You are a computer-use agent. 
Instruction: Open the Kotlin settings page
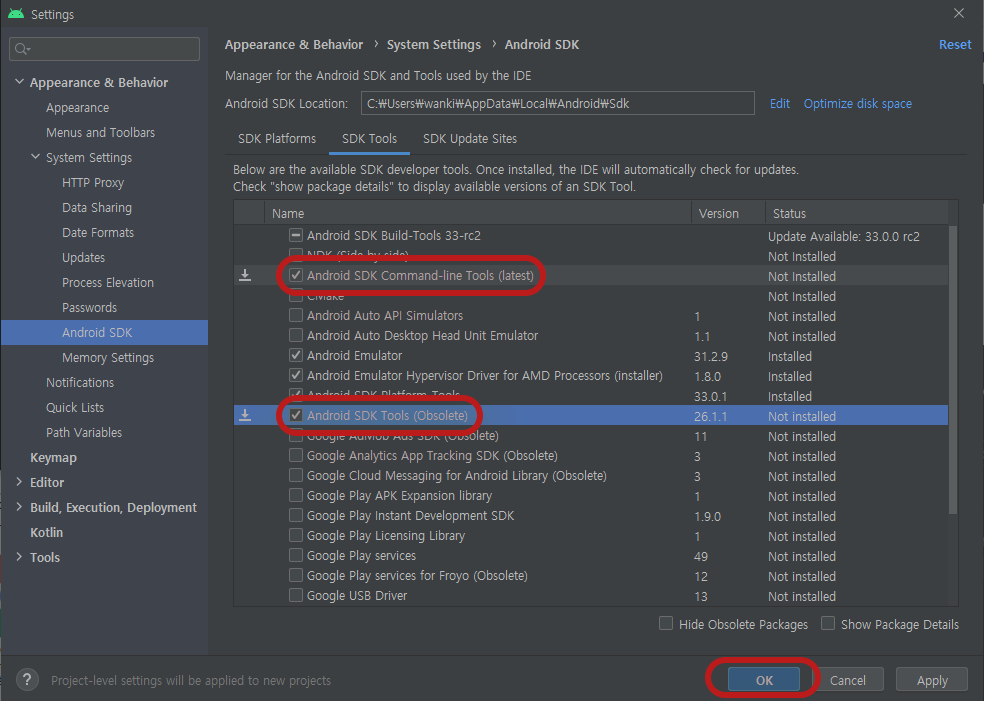click(46, 532)
